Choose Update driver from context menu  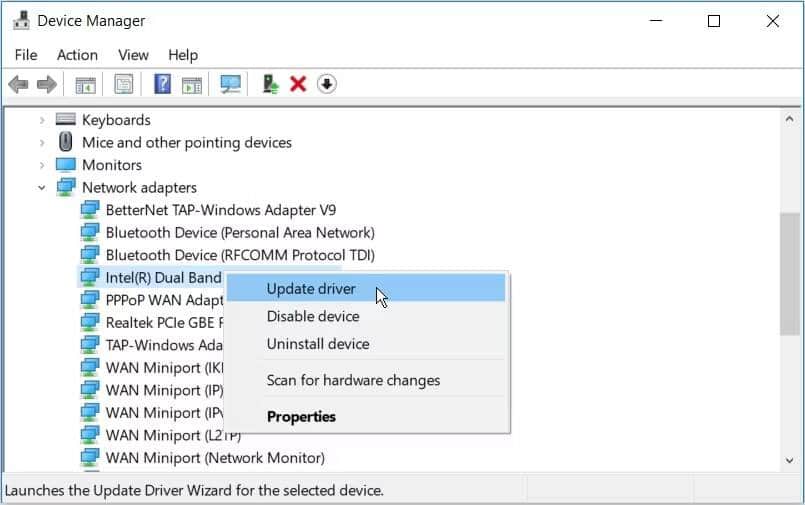point(311,289)
